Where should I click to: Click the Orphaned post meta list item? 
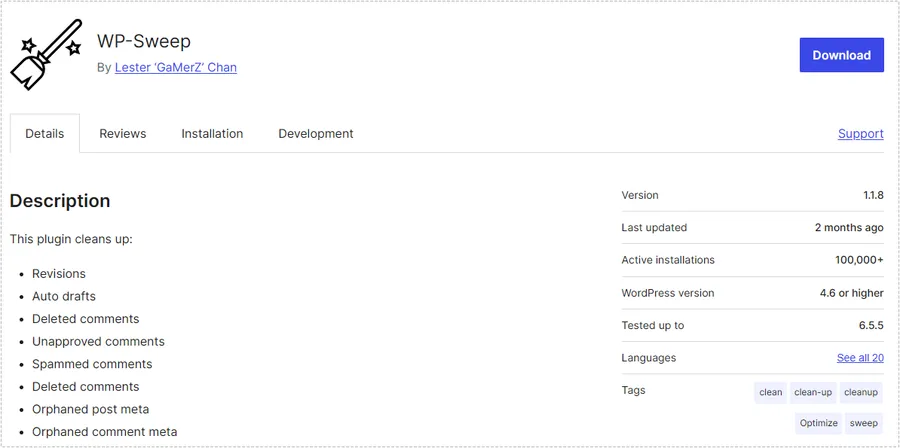pos(91,410)
